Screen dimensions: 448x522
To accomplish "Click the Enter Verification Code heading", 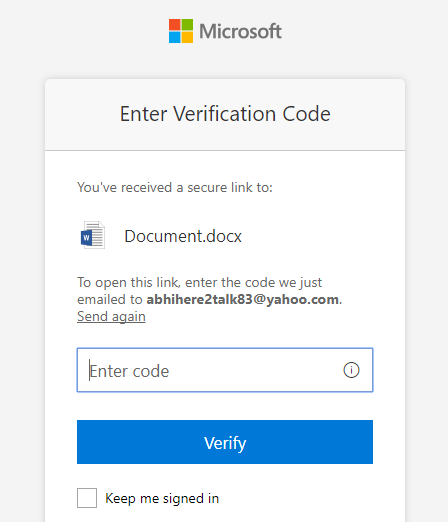I will click(x=225, y=114).
